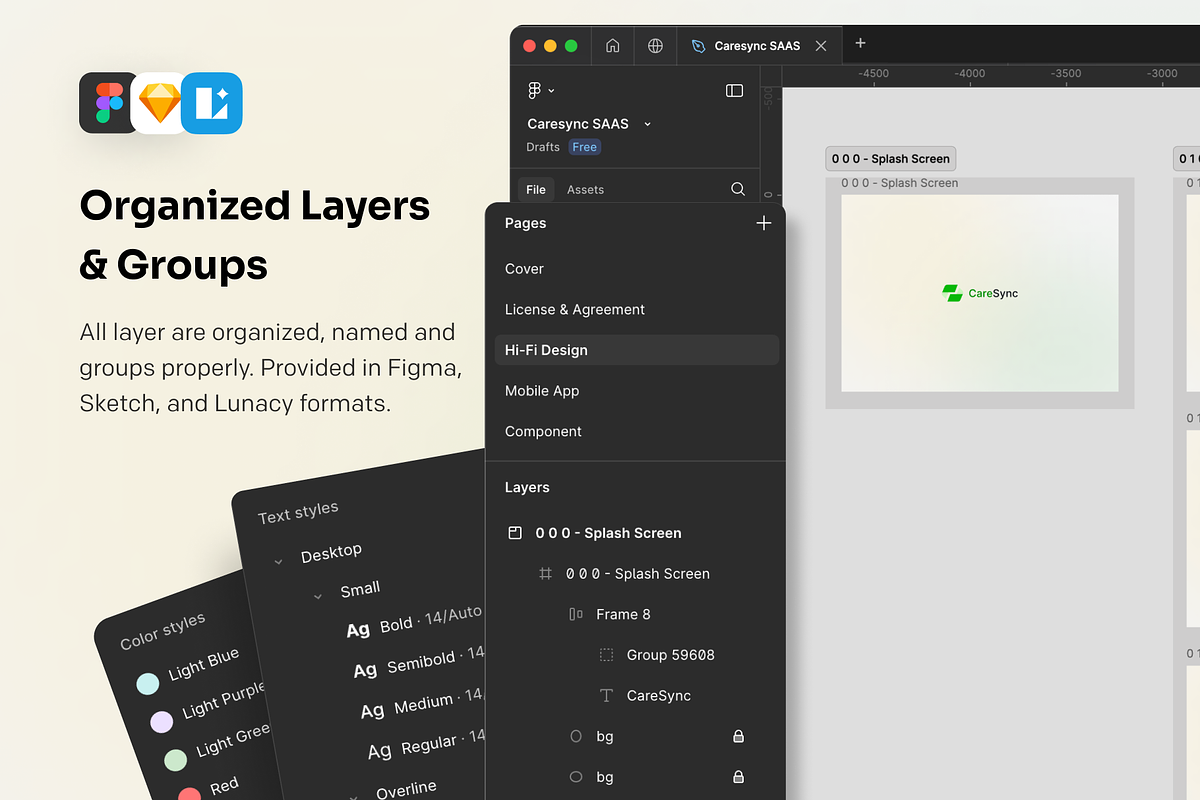Screen dimensions: 1200x800
Task: Pick the Light Green color swatch
Action: coord(175,760)
